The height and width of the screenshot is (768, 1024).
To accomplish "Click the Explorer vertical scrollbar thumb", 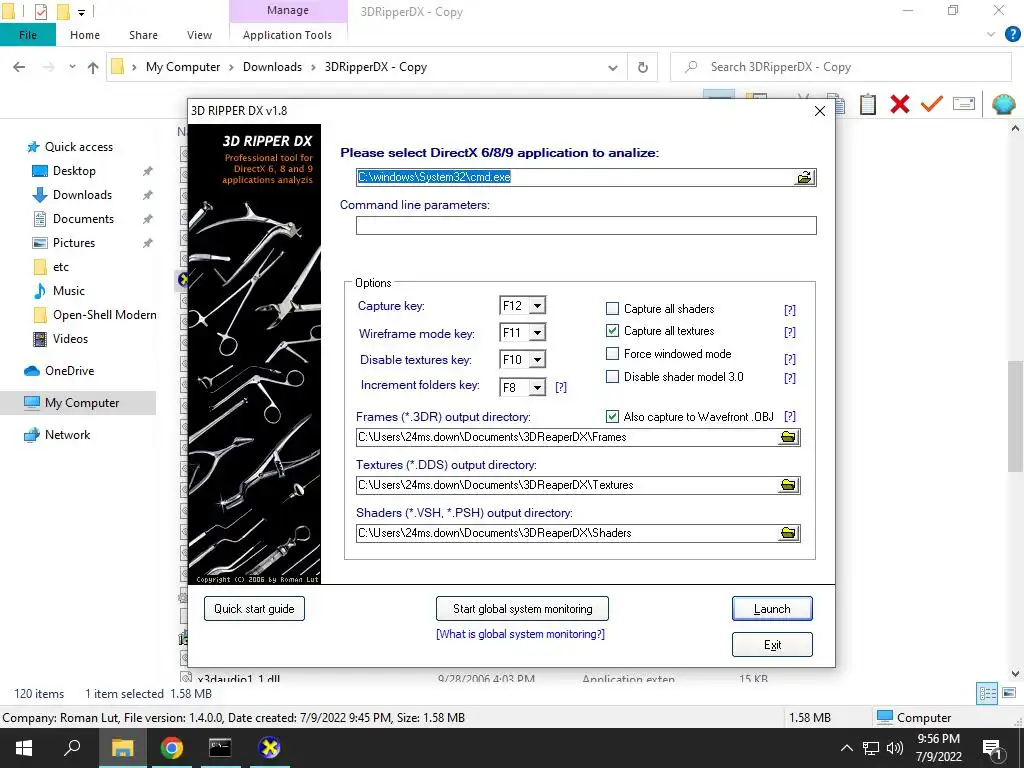I will (x=1015, y=415).
